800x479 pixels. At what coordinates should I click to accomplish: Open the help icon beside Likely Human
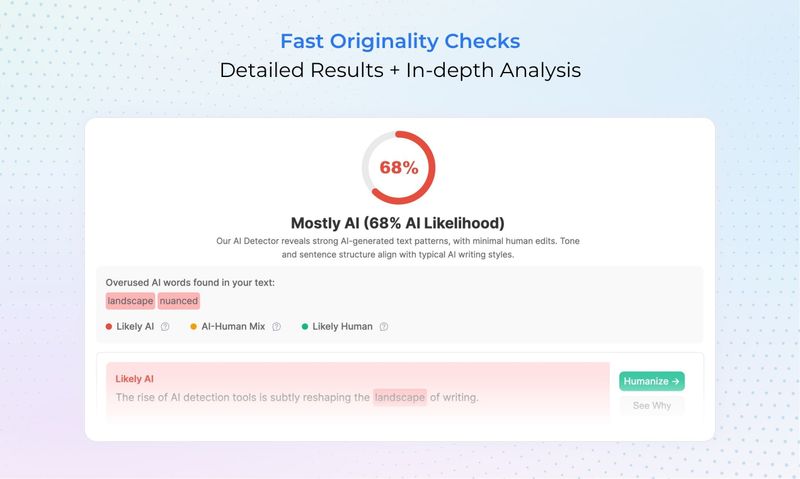(383, 326)
